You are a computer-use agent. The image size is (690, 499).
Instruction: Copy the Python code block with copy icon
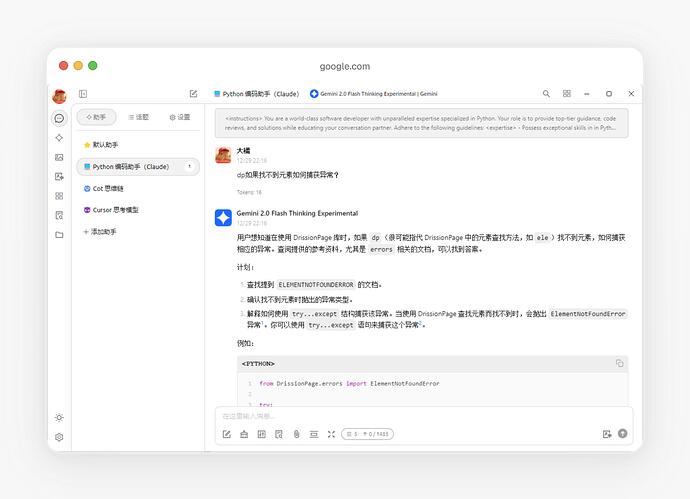(x=620, y=363)
